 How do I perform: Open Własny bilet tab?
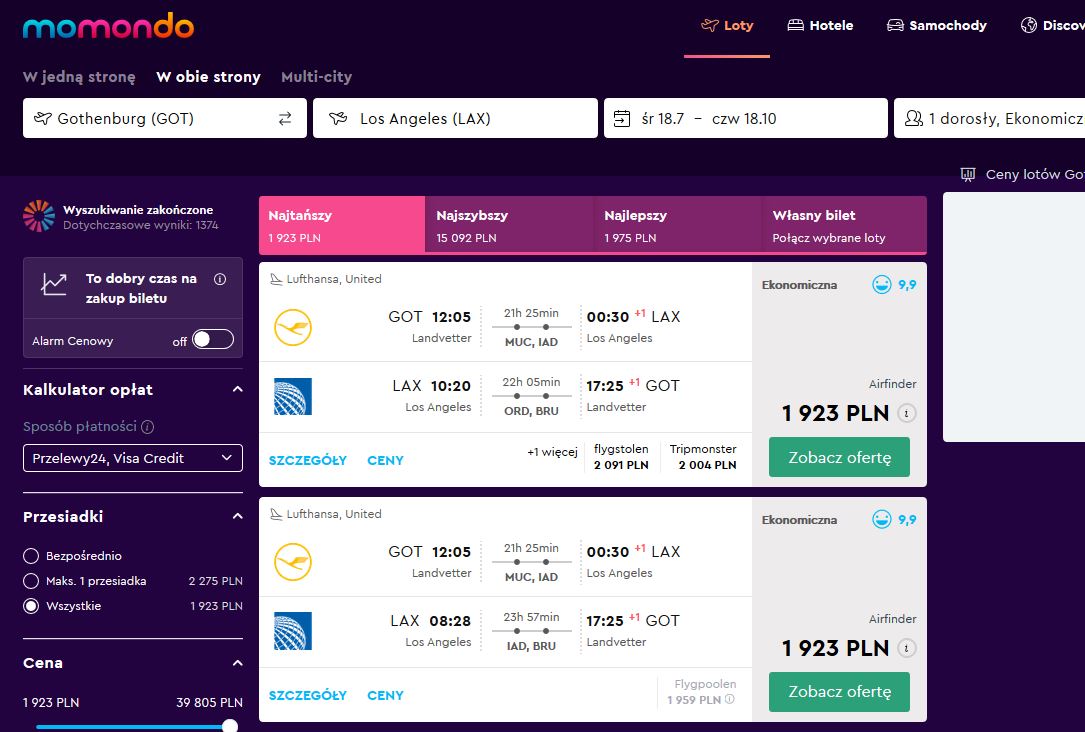tap(844, 225)
